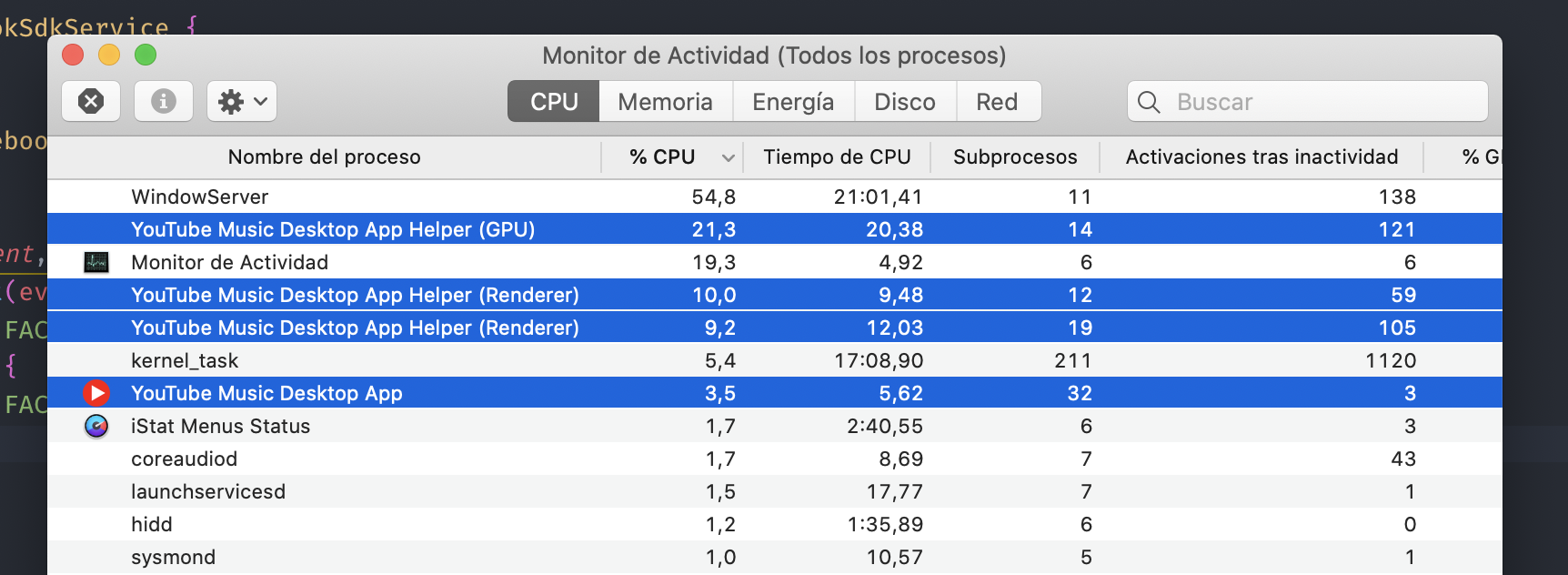Image resolution: width=1568 pixels, height=575 pixels.
Task: Click the Subprocesos column header
Action: 1013,156
